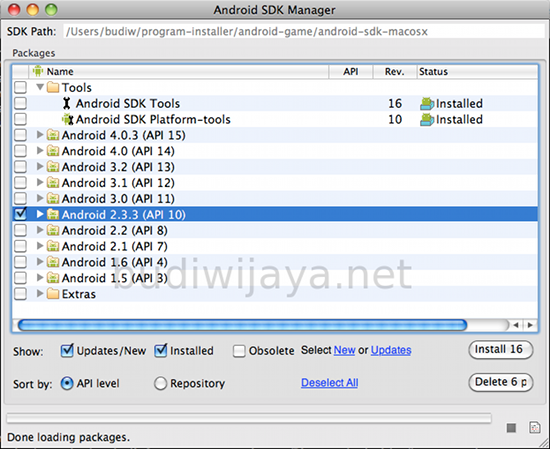Click the stop square icon in status bar
This screenshot has width=550, height=449.
[511, 428]
